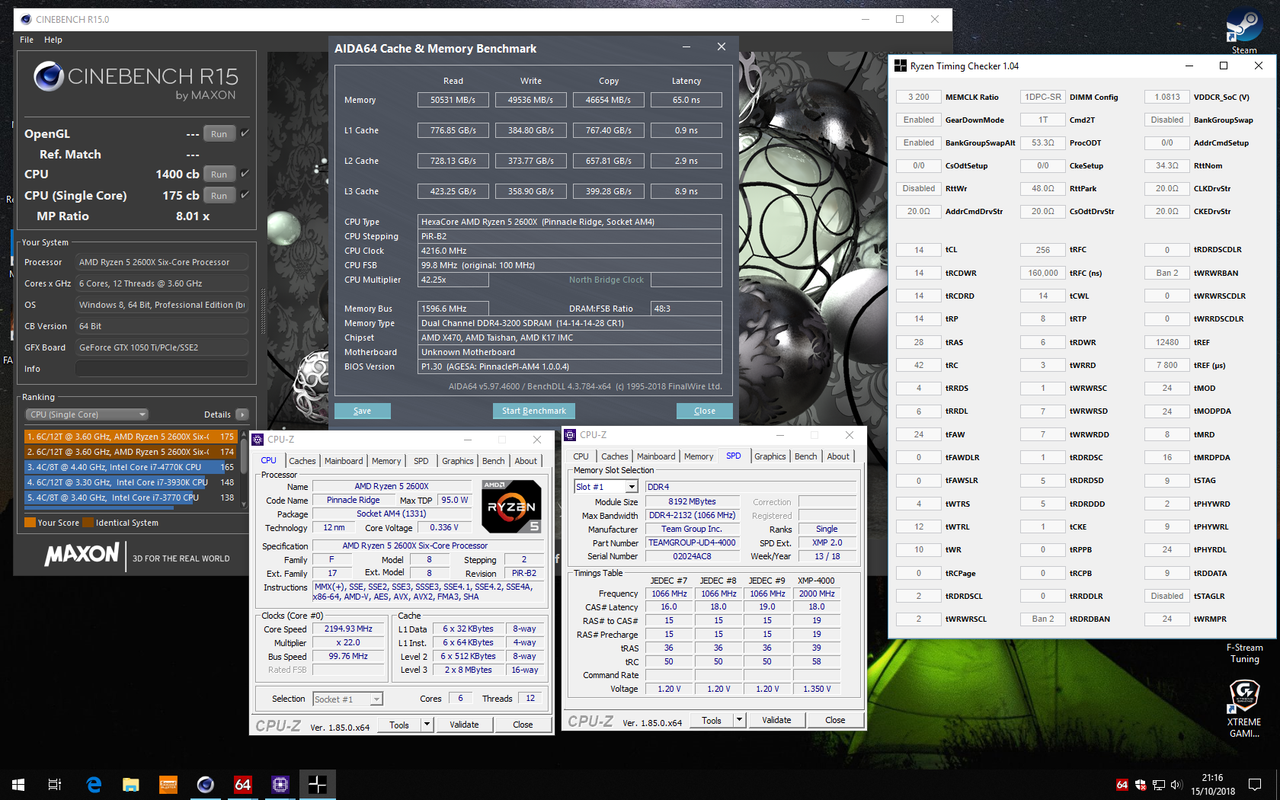Select ranking entry Intel Core i7-3930K
The width and height of the screenshot is (1280, 800).
pyautogui.click(x=130, y=482)
